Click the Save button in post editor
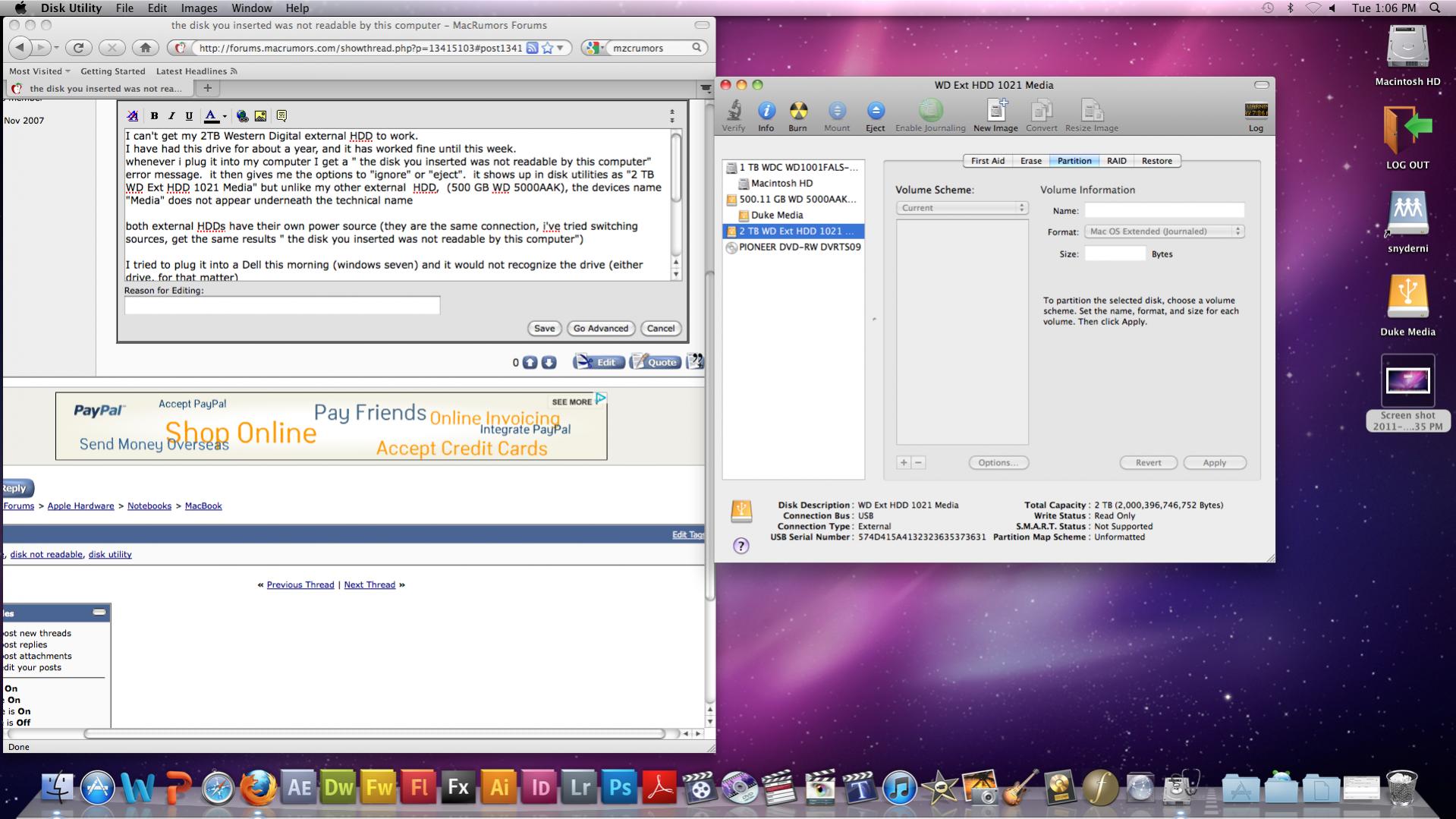This screenshot has width=1456, height=819. [544, 329]
